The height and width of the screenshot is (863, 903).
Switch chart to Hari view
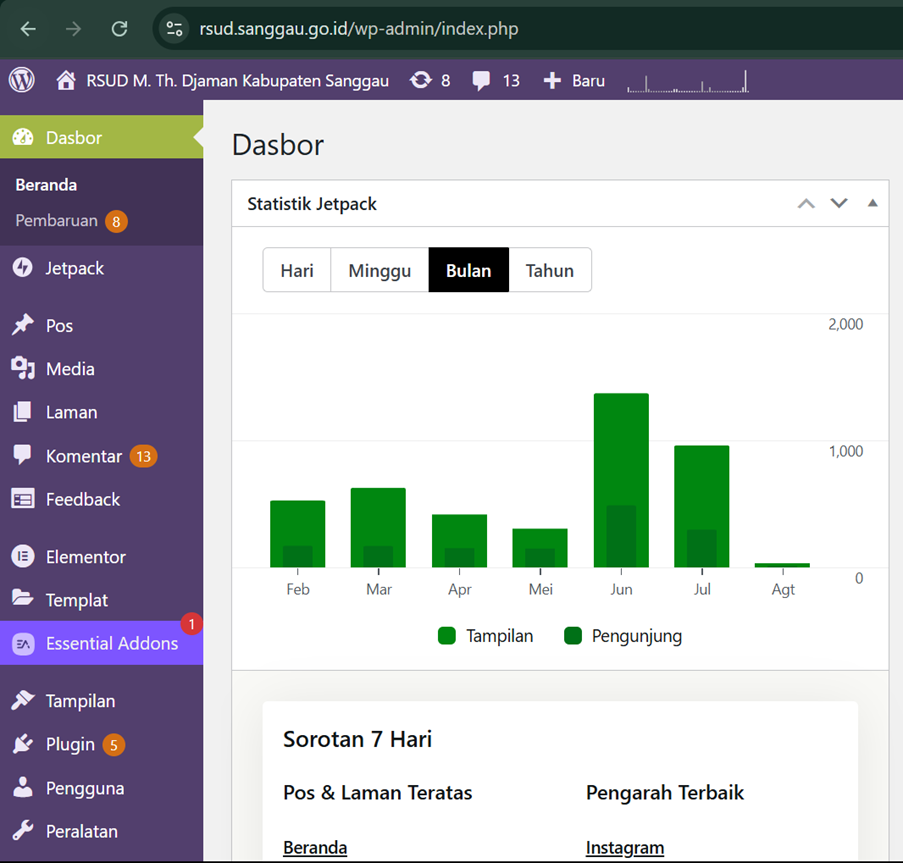pos(297,271)
